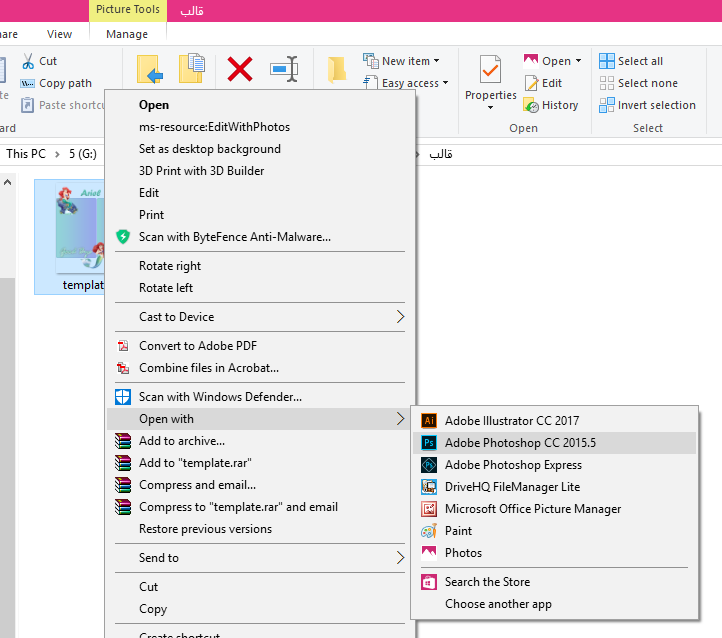The height and width of the screenshot is (638, 722).
Task: Expand the Easy access dropdown
Action: coord(445,83)
